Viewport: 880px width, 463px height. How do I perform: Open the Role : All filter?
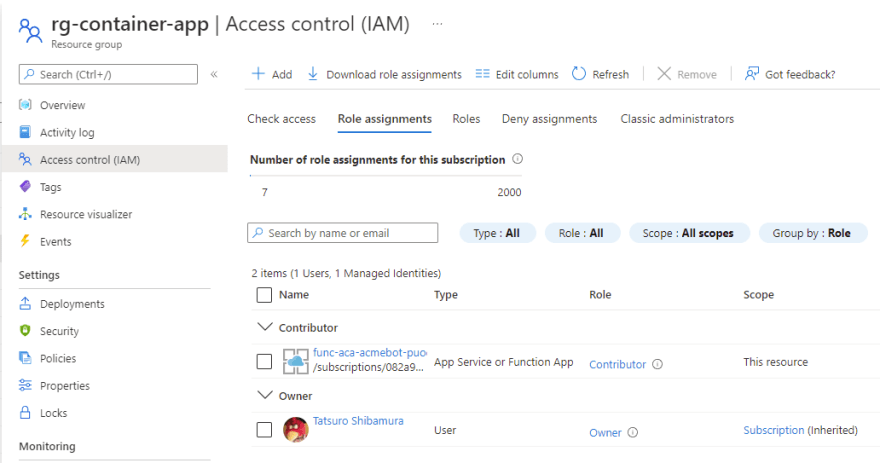[x=582, y=233]
